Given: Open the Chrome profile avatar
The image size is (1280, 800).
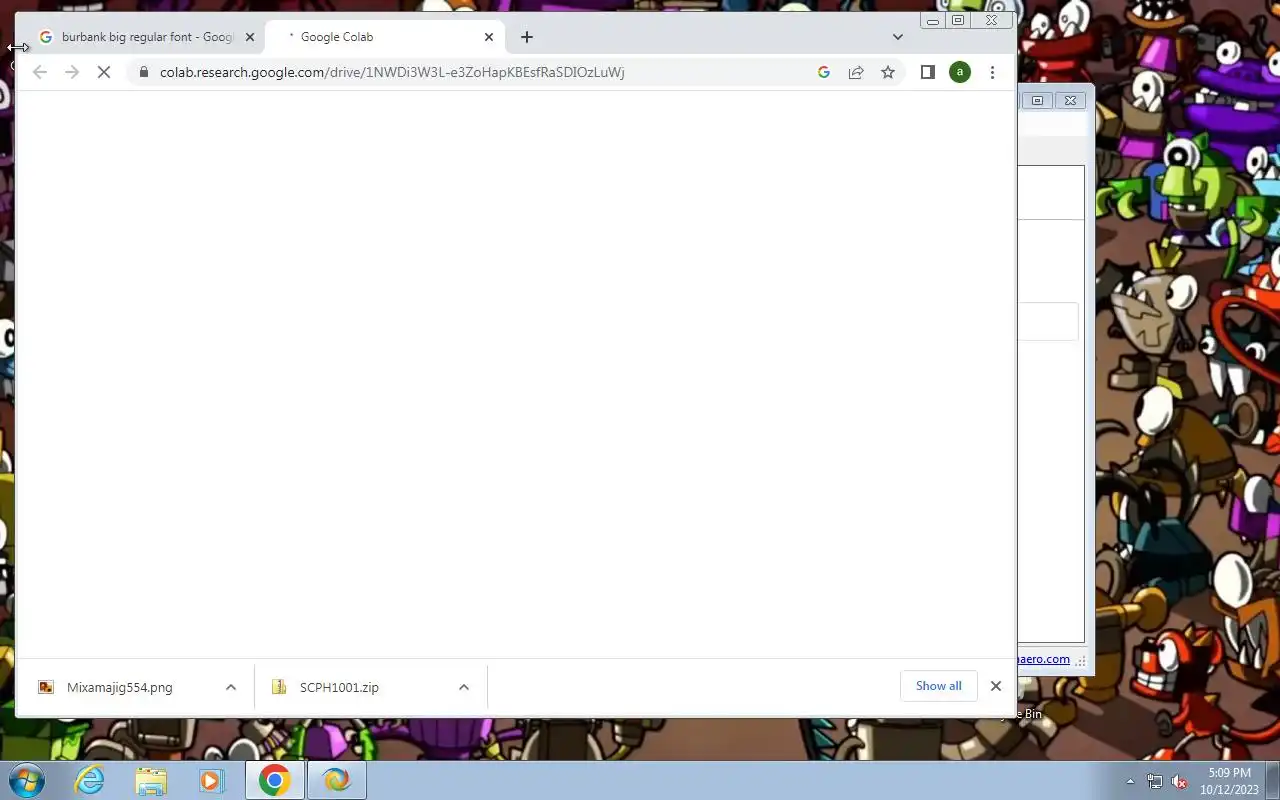Looking at the screenshot, I should tap(960, 72).
